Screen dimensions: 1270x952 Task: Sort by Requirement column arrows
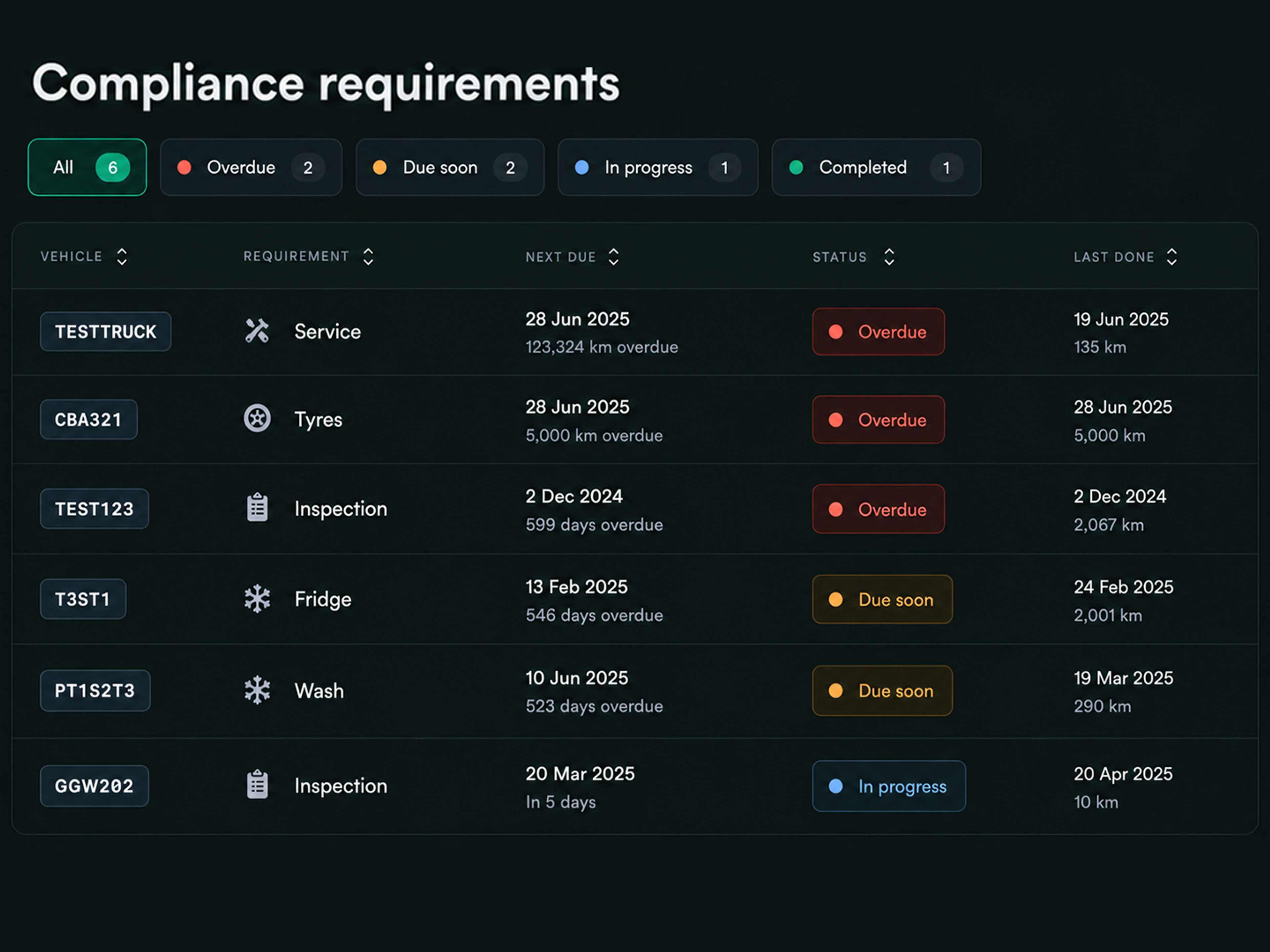[x=368, y=257]
